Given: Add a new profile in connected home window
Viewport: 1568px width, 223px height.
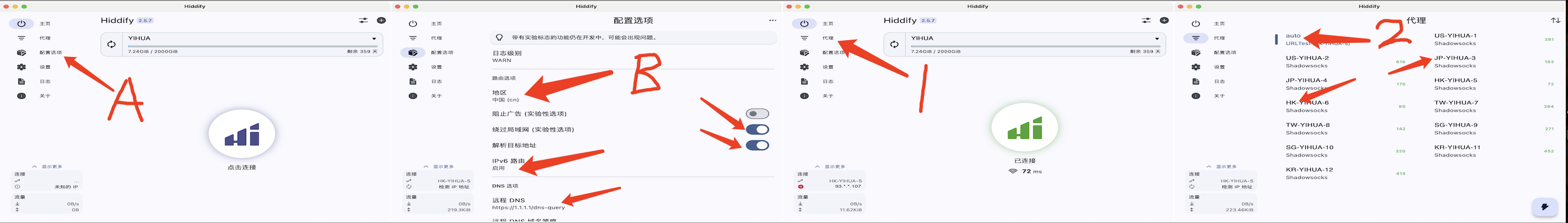Looking at the screenshot, I should (x=1164, y=20).
